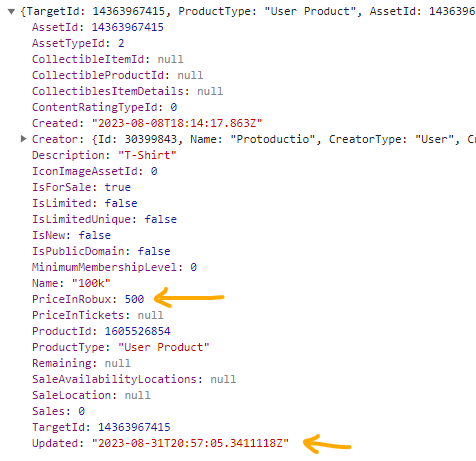Click the AssetId property value 14363967415
The image size is (476, 461).
click(x=128, y=27)
